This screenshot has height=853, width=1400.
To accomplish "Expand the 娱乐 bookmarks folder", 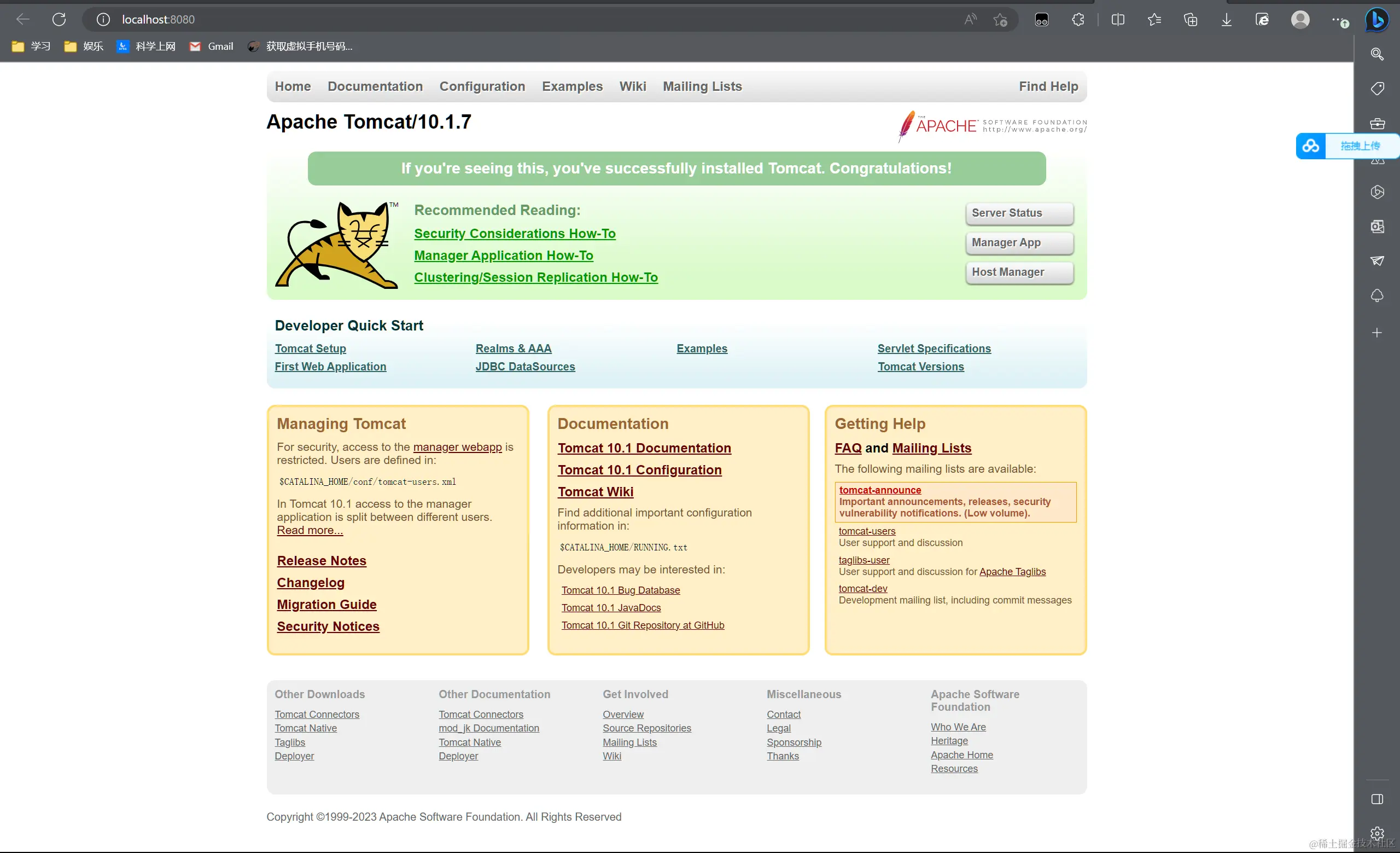I will (x=84, y=47).
